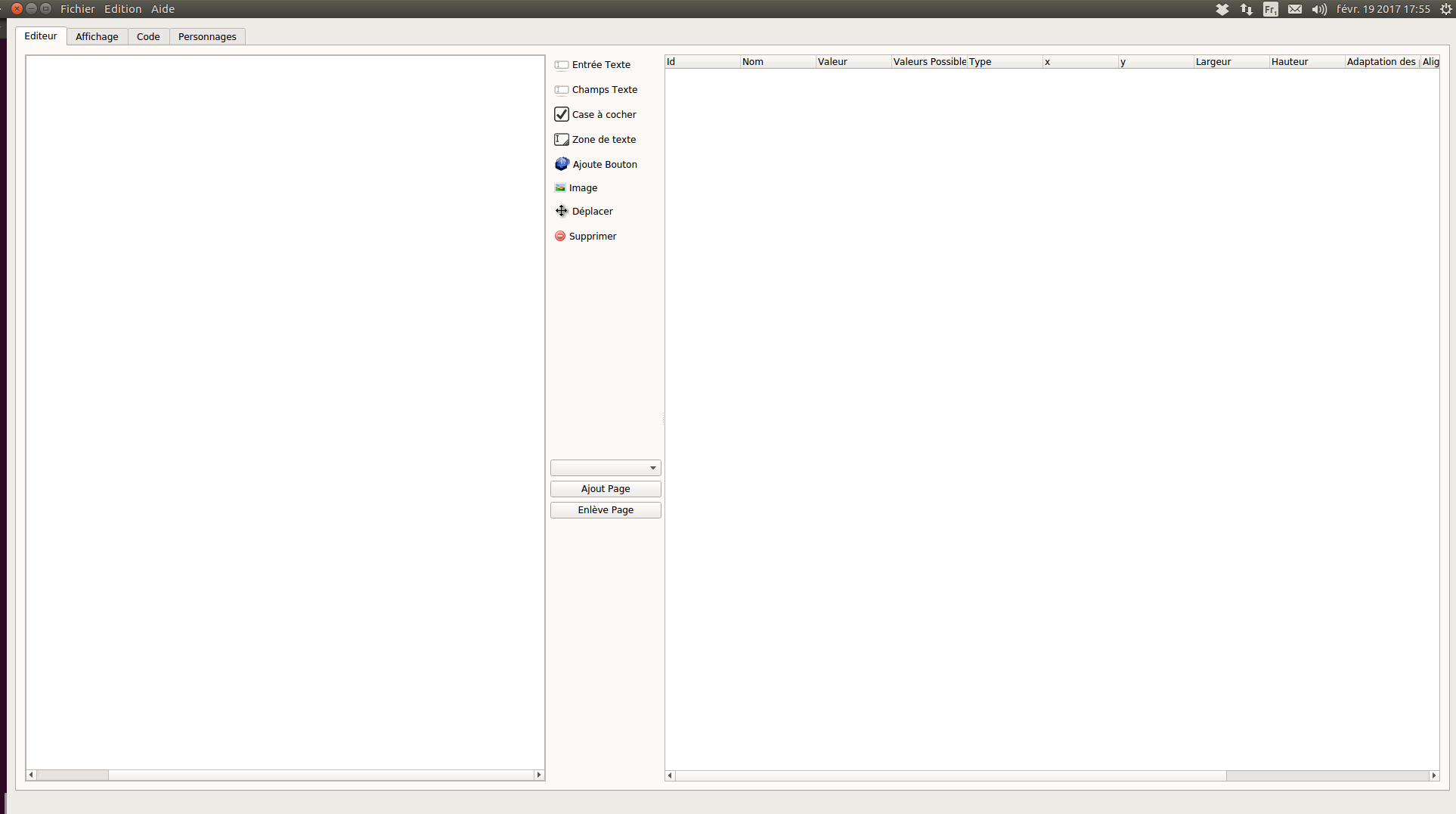The width and height of the screenshot is (1456, 814).
Task: Select the Case à cocher tool icon
Action: coord(562,114)
